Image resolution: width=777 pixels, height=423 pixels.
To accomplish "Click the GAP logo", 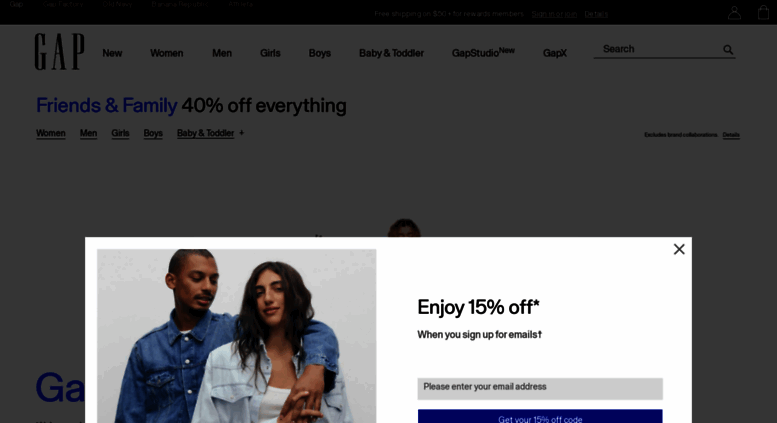I will [59, 52].
